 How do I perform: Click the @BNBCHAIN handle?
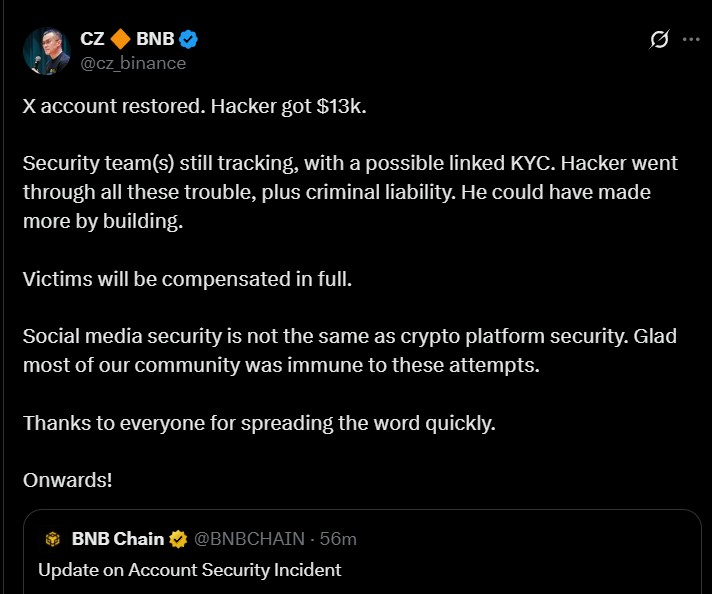tap(249, 539)
